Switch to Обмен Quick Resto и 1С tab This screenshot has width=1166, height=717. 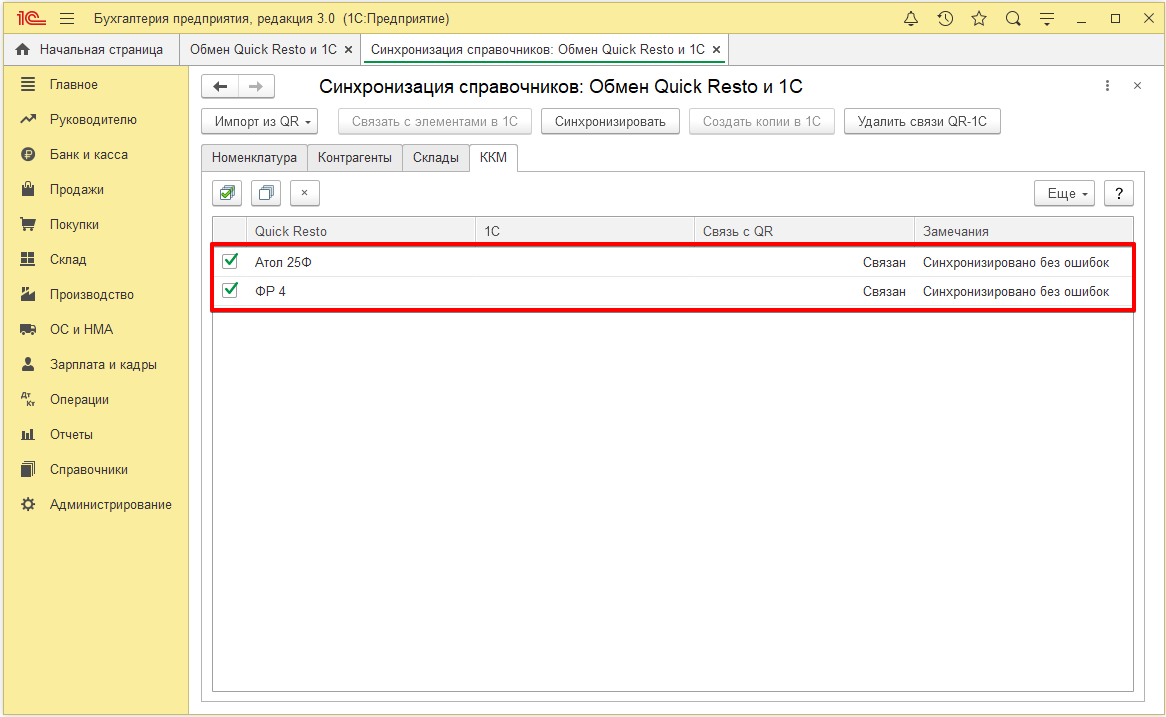[x=263, y=49]
